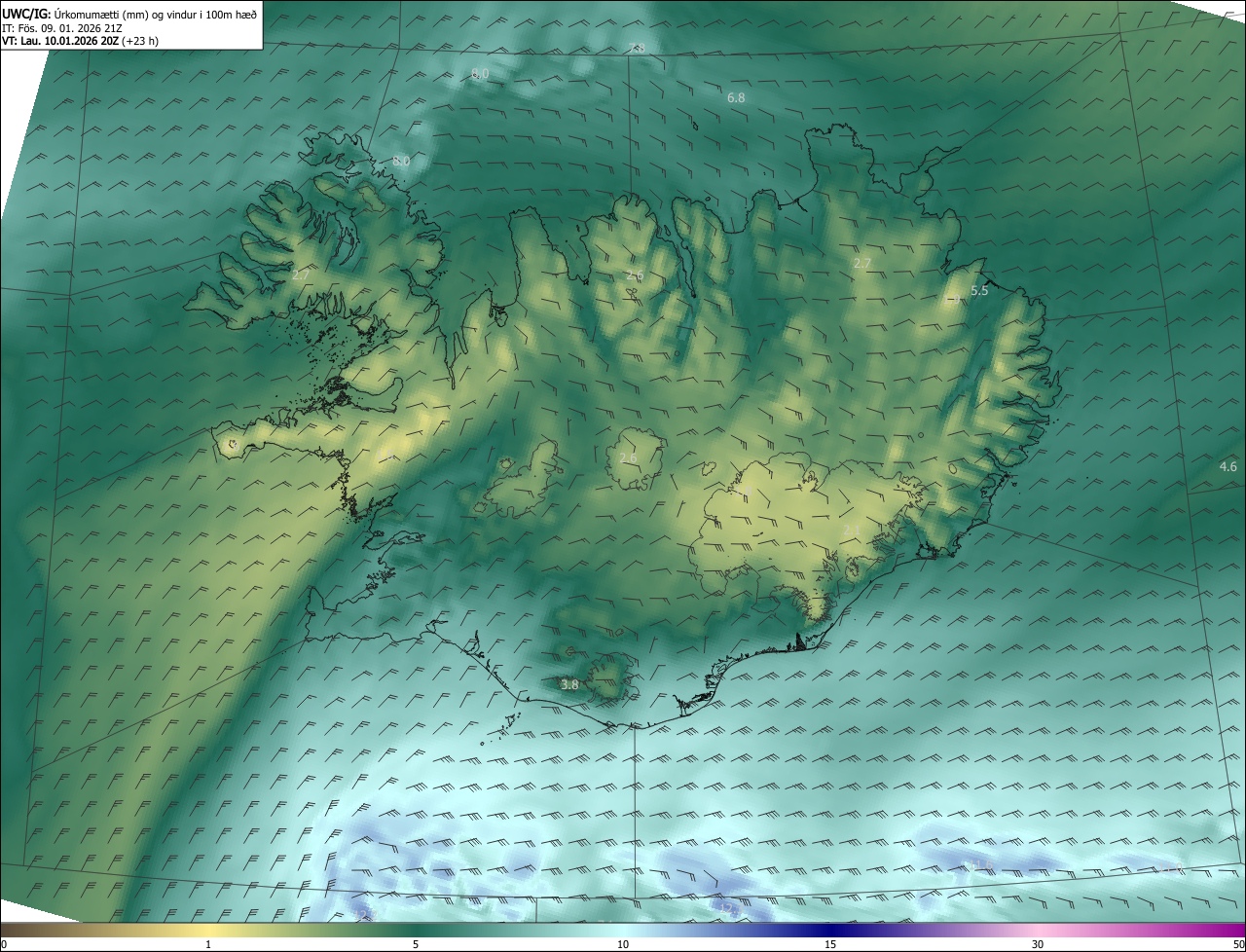
Task: Click the 5.5 value on the map
Action: pos(979,290)
